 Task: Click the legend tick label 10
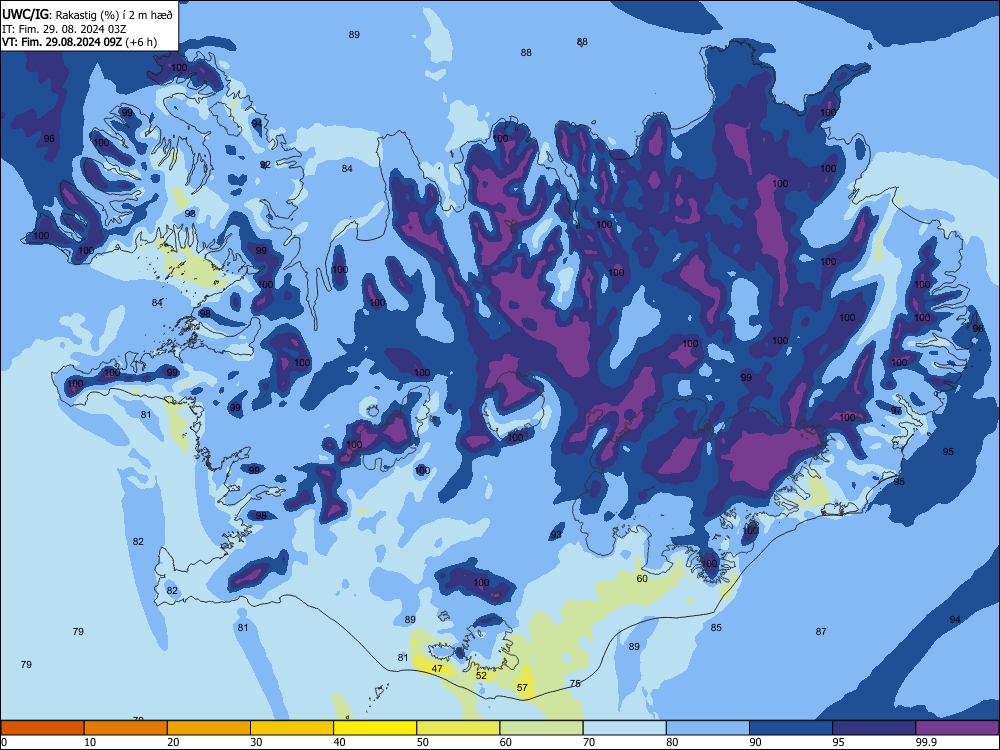[x=90, y=742]
